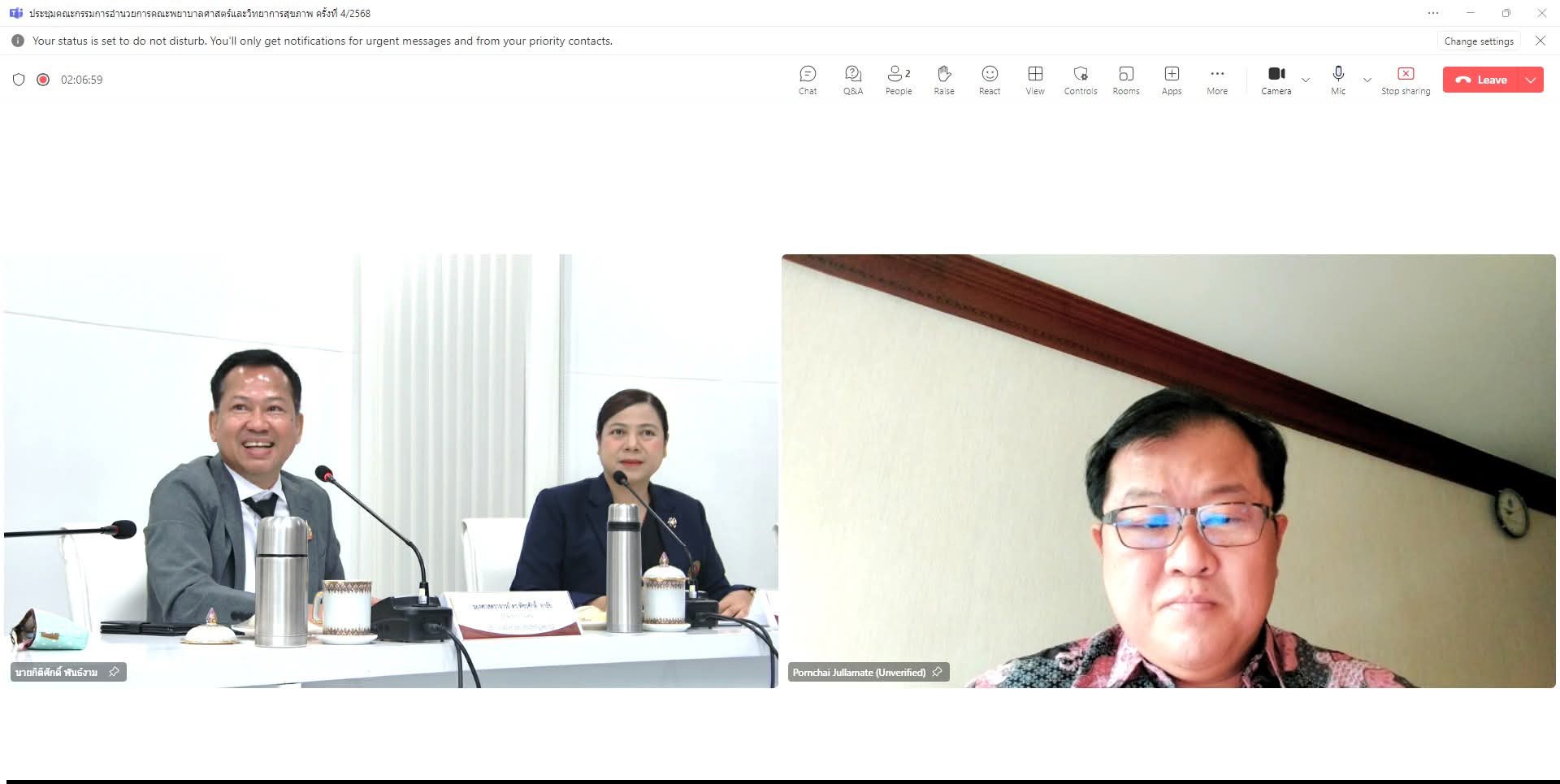This screenshot has height=784, width=1560.
Task: Expand mic options dropdown arrow
Action: click(x=1367, y=80)
